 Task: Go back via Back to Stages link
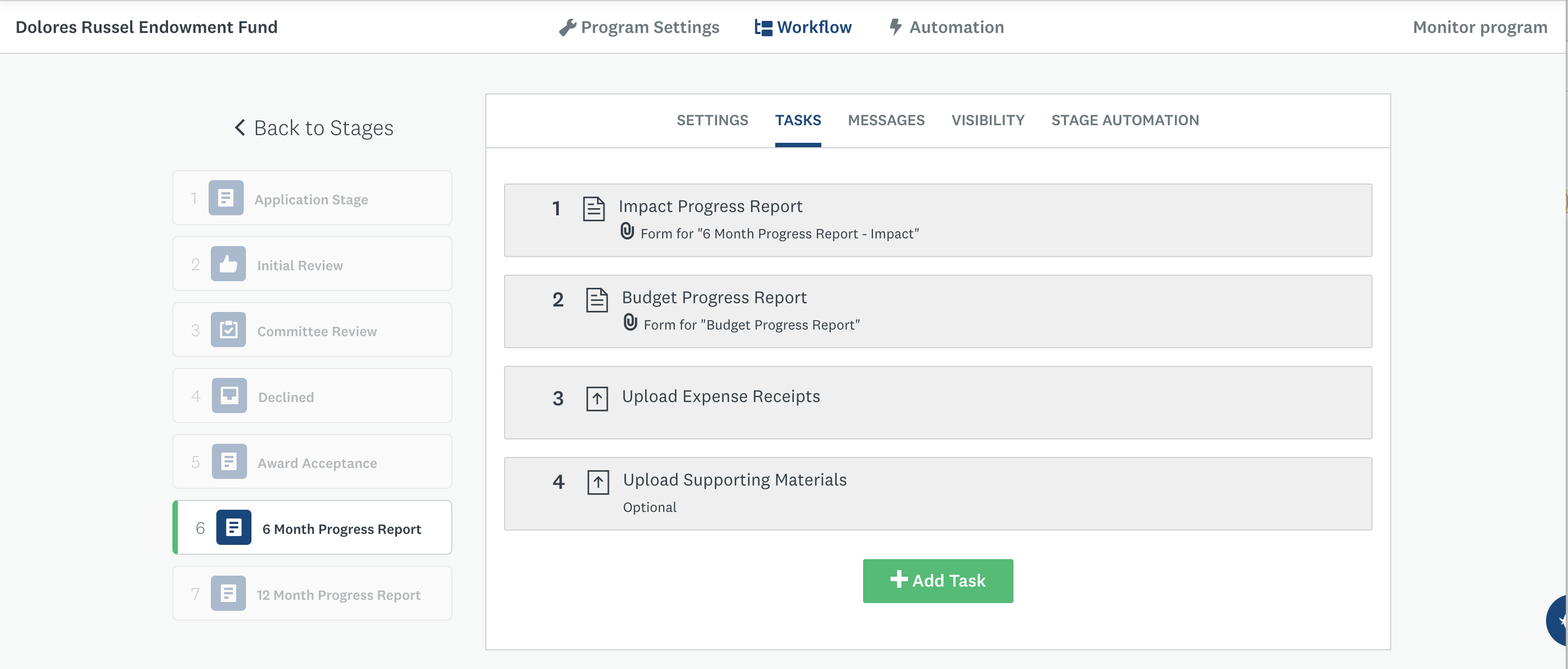coord(314,129)
